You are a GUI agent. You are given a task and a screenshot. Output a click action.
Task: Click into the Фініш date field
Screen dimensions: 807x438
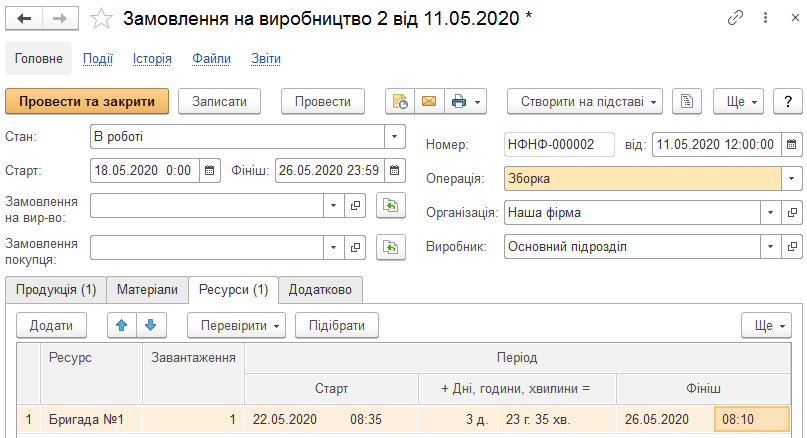point(330,170)
